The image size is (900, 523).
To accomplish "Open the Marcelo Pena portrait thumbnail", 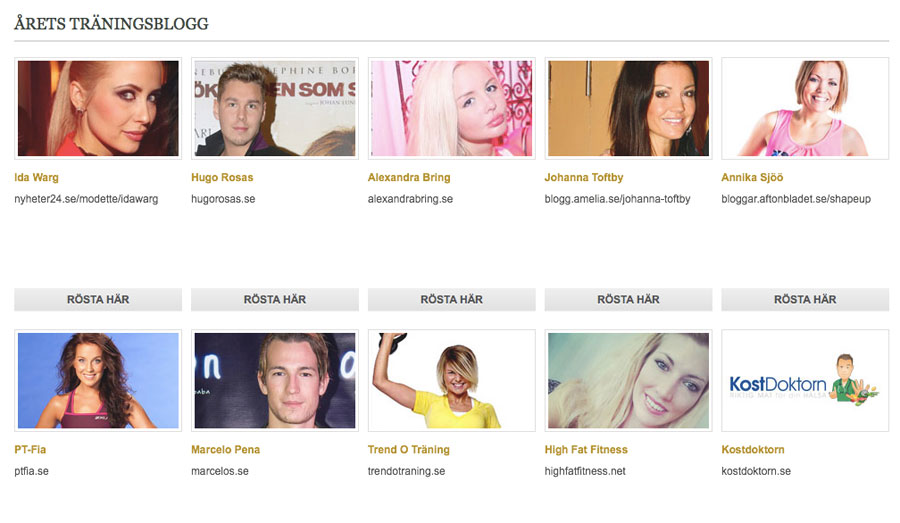I will pos(275,381).
